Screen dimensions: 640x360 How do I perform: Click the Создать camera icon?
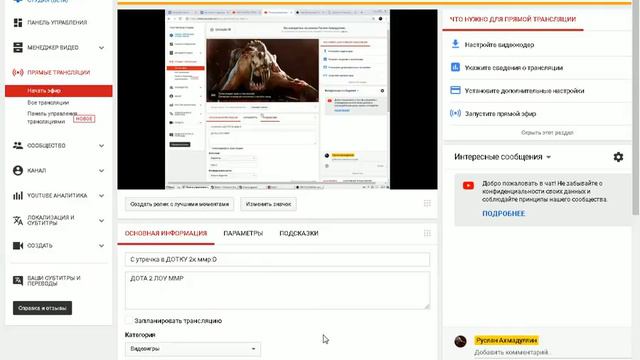(18, 246)
